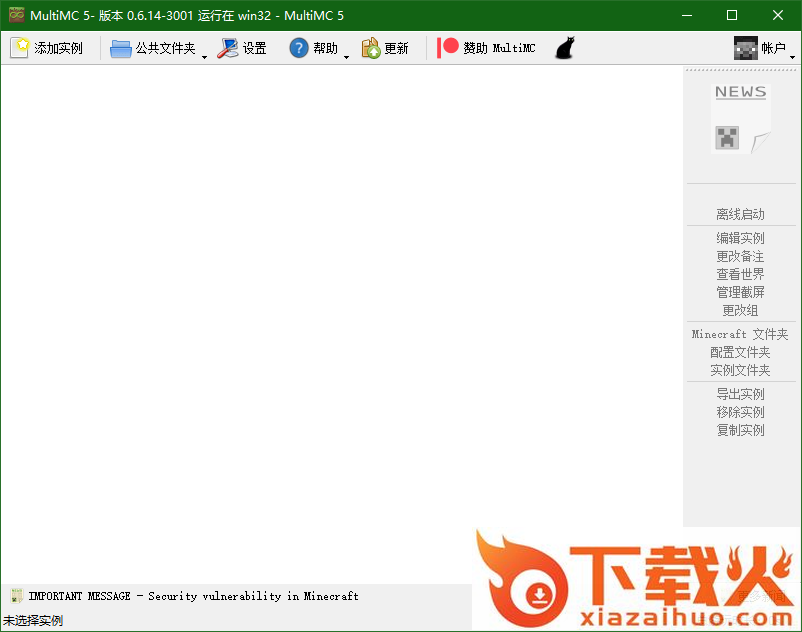Click the empty instance list area

tap(340, 320)
